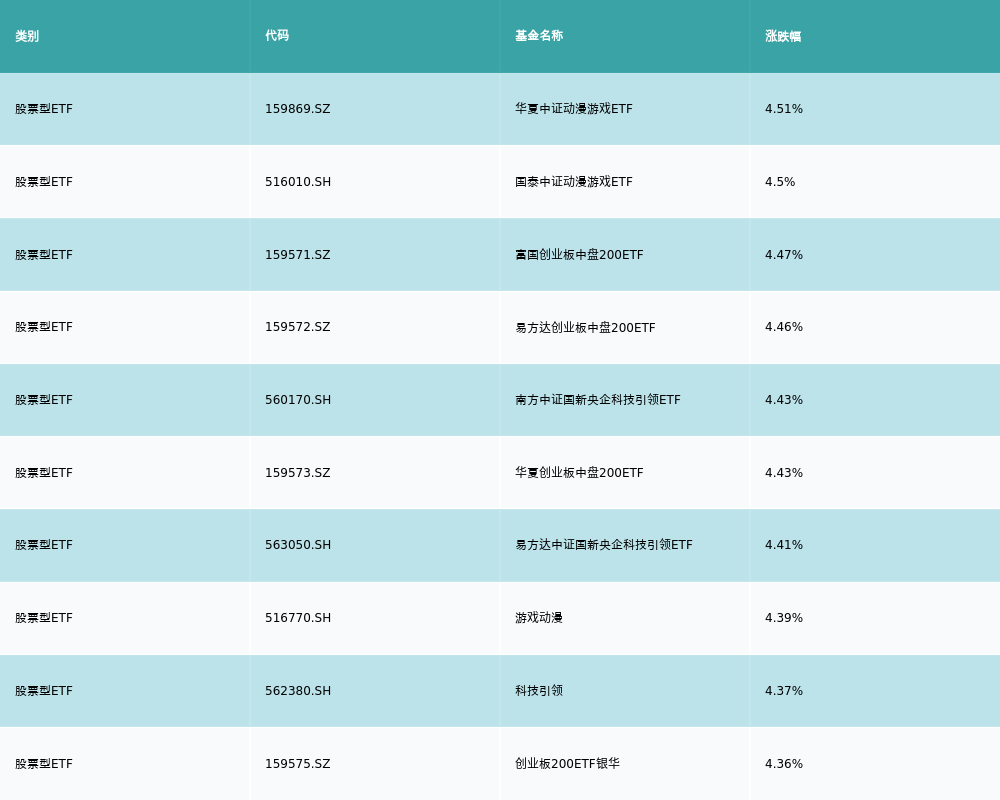Image resolution: width=1000 pixels, height=800 pixels.
Task: Click 股票型ETF in the 159572.SZ row
Action: coord(44,327)
